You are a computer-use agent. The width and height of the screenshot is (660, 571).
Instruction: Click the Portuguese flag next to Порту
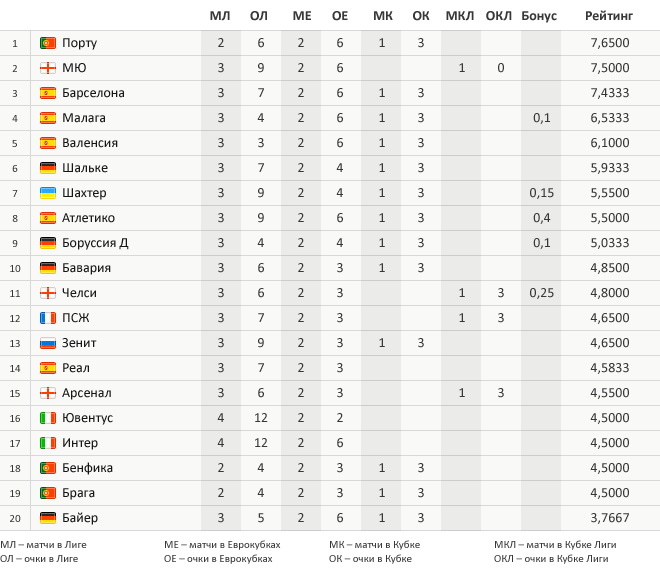pos(47,43)
